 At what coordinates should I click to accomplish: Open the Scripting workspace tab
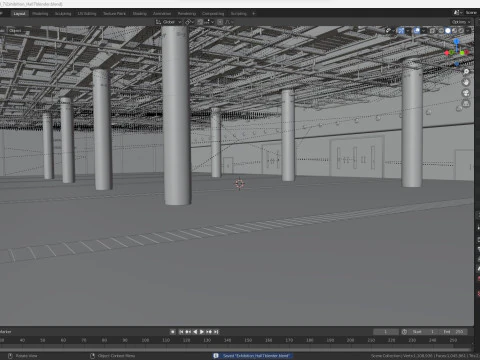coord(239,14)
